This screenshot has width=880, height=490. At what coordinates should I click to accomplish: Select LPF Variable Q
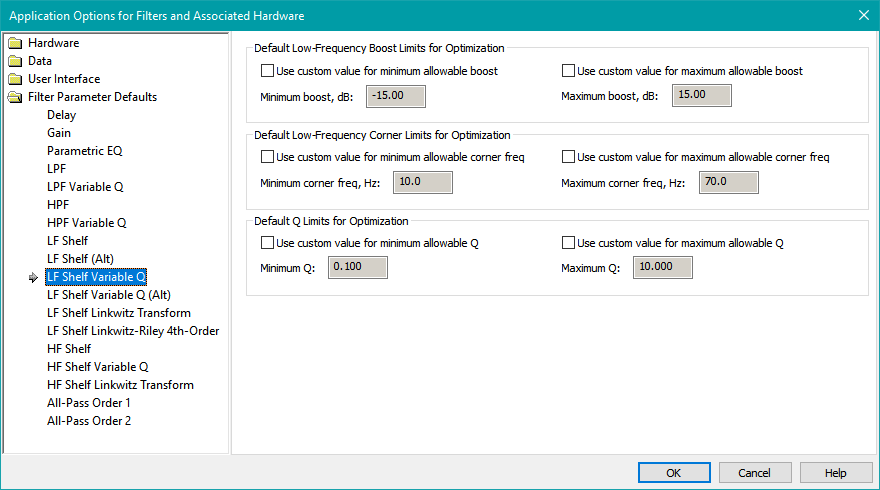tap(85, 187)
